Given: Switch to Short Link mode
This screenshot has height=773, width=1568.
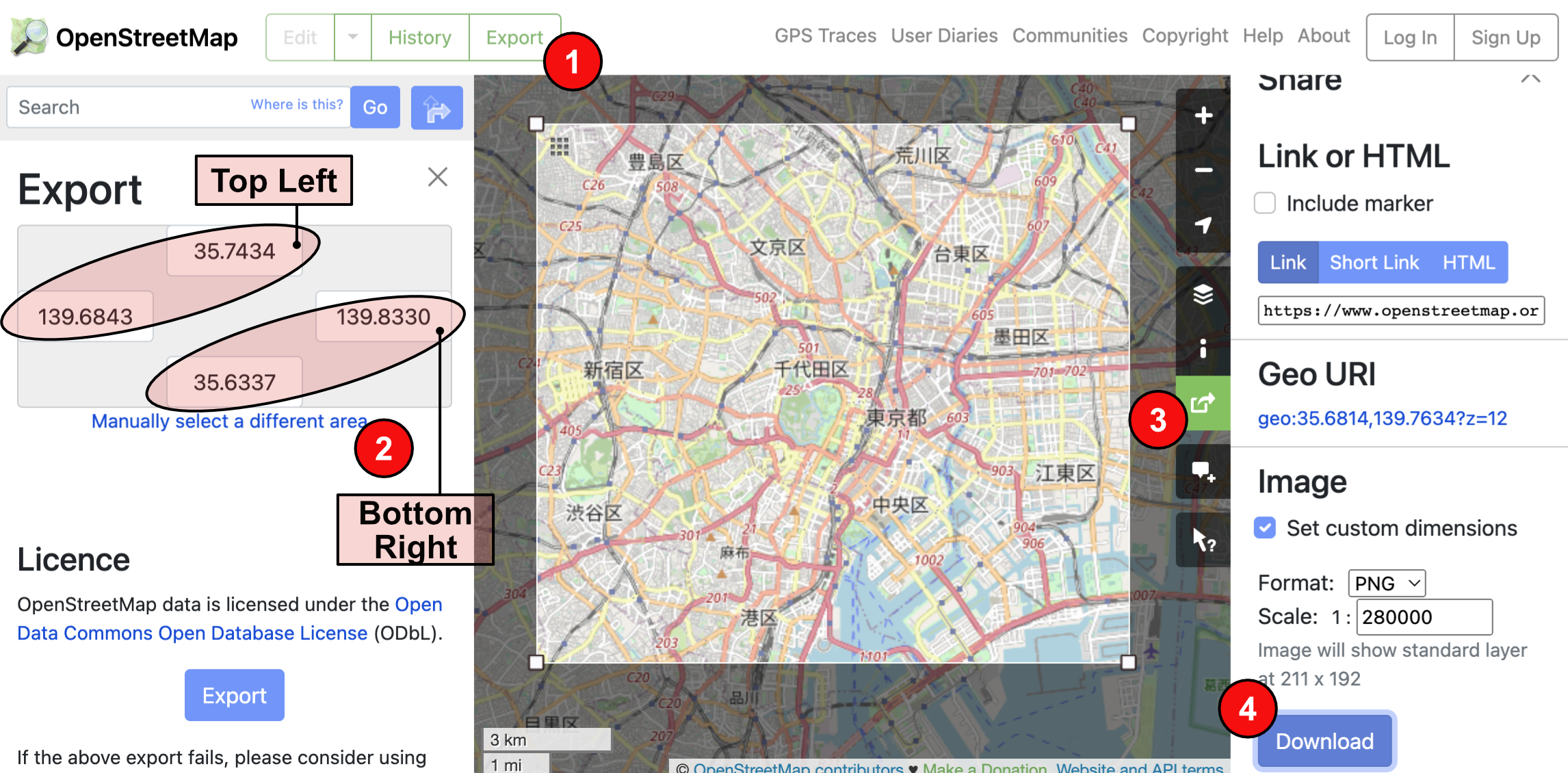Looking at the screenshot, I should point(1374,262).
